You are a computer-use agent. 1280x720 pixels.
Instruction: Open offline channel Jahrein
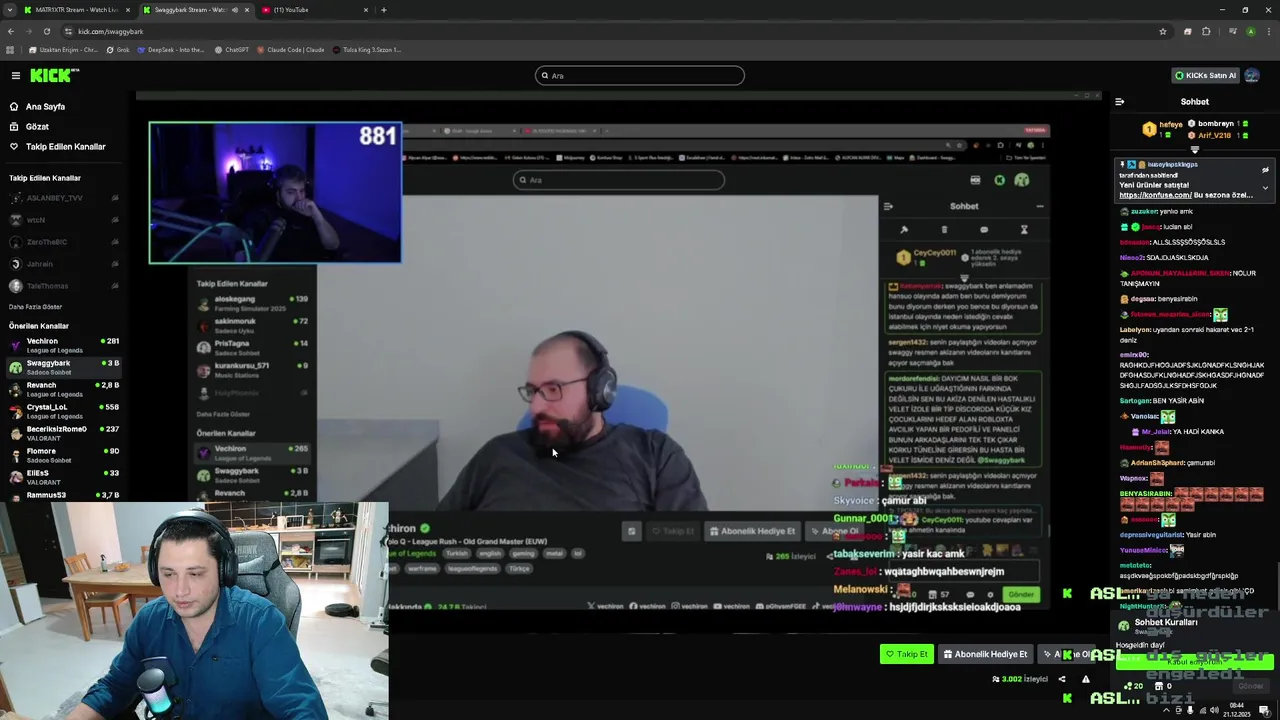[65, 264]
